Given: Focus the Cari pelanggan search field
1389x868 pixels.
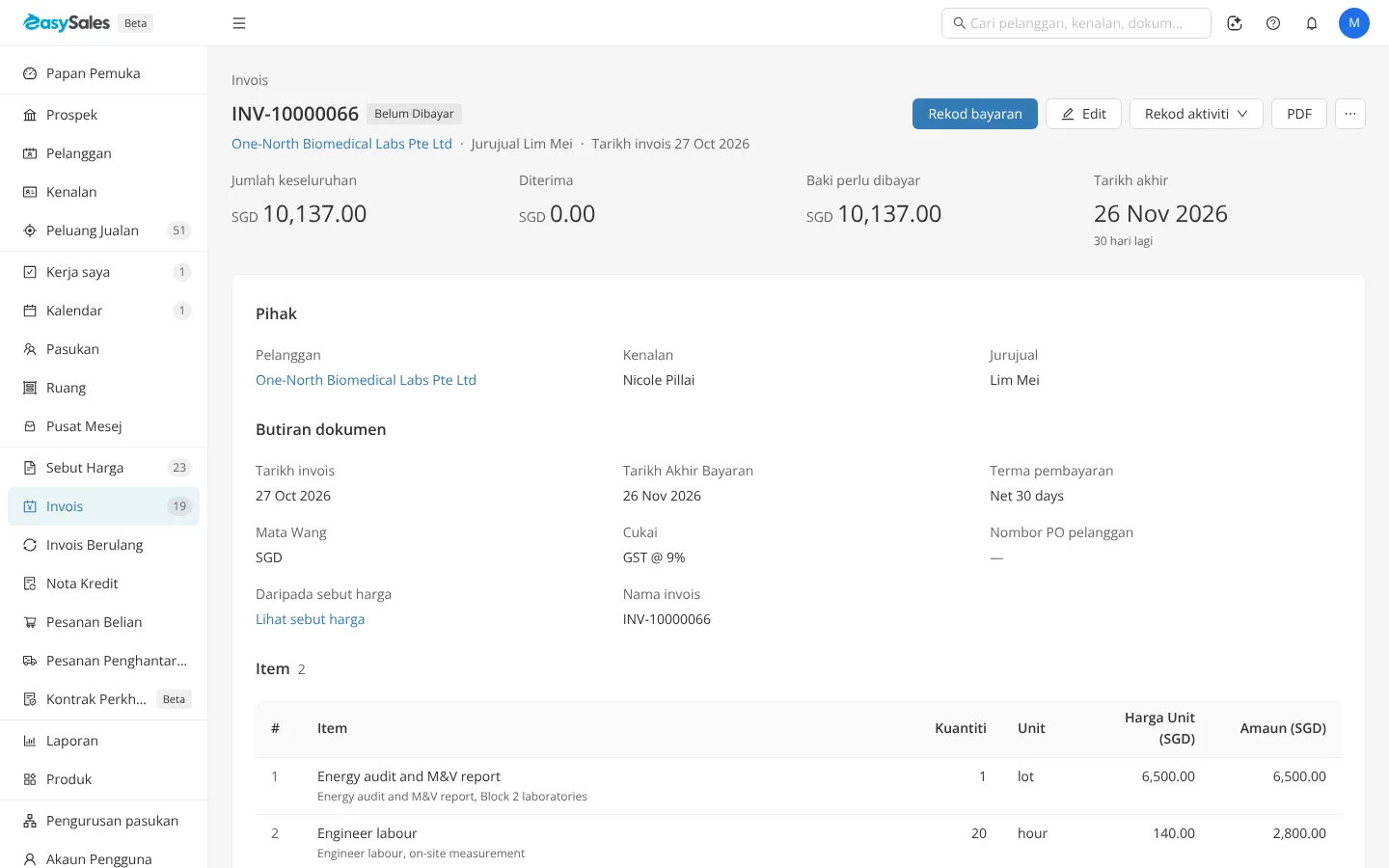Looking at the screenshot, I should point(1076,23).
